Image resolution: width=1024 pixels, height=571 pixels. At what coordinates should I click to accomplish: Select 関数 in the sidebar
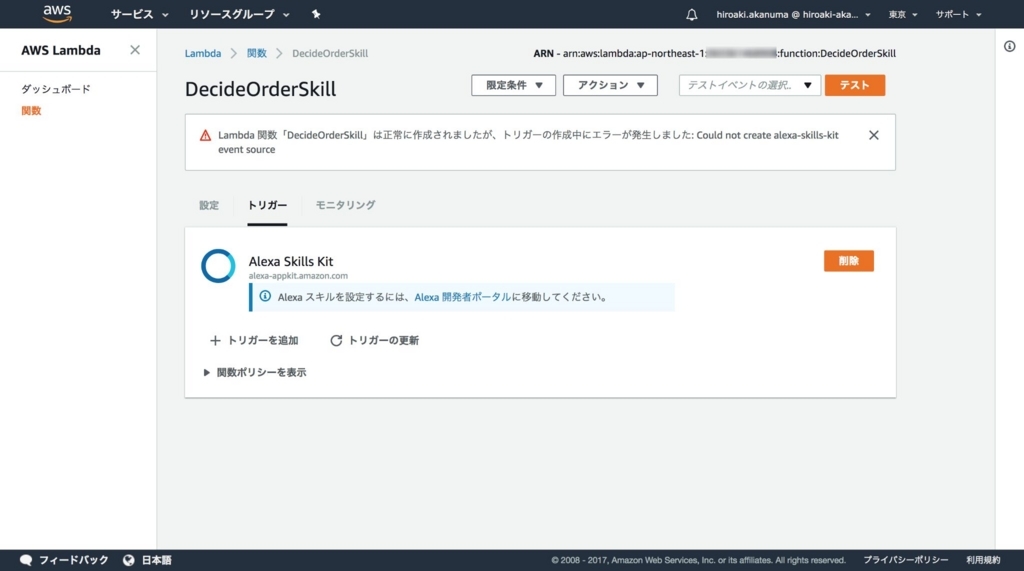(31, 110)
